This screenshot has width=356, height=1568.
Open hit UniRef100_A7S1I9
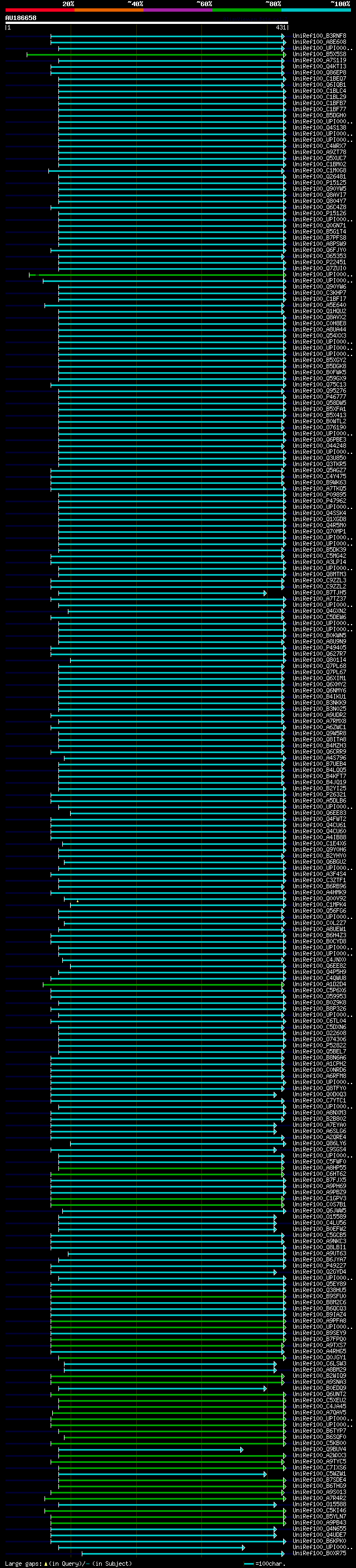pos(319,60)
